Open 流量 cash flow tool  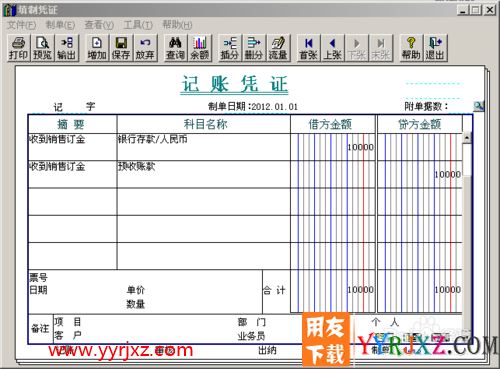[x=278, y=48]
